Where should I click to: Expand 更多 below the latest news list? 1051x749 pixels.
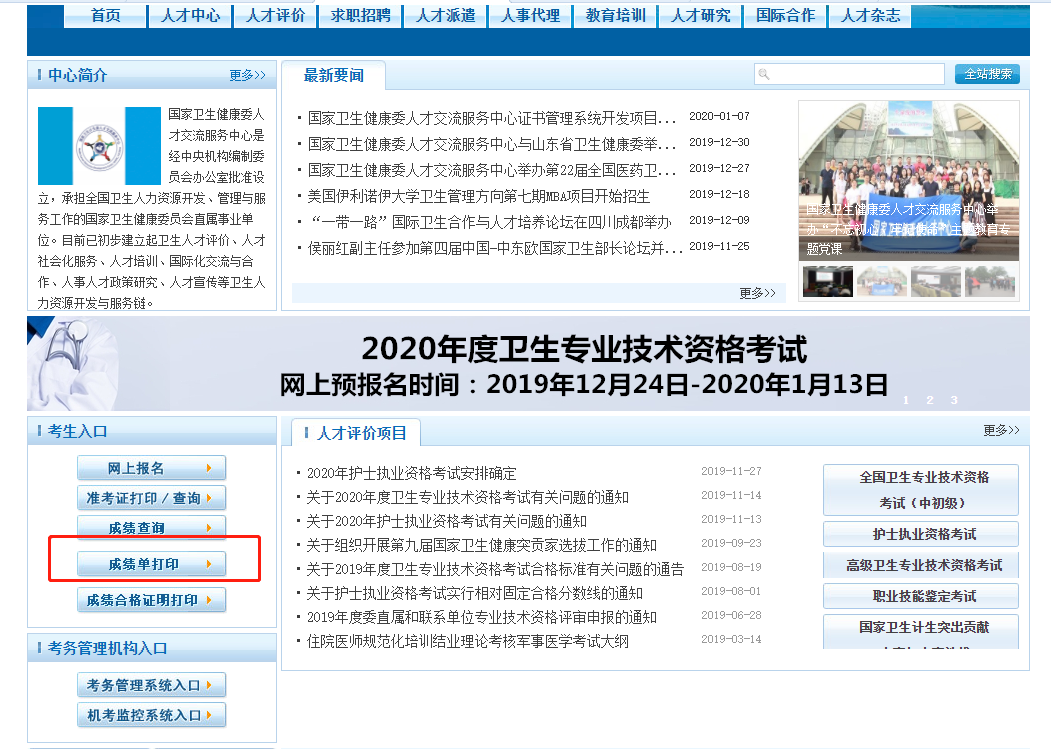click(757, 293)
